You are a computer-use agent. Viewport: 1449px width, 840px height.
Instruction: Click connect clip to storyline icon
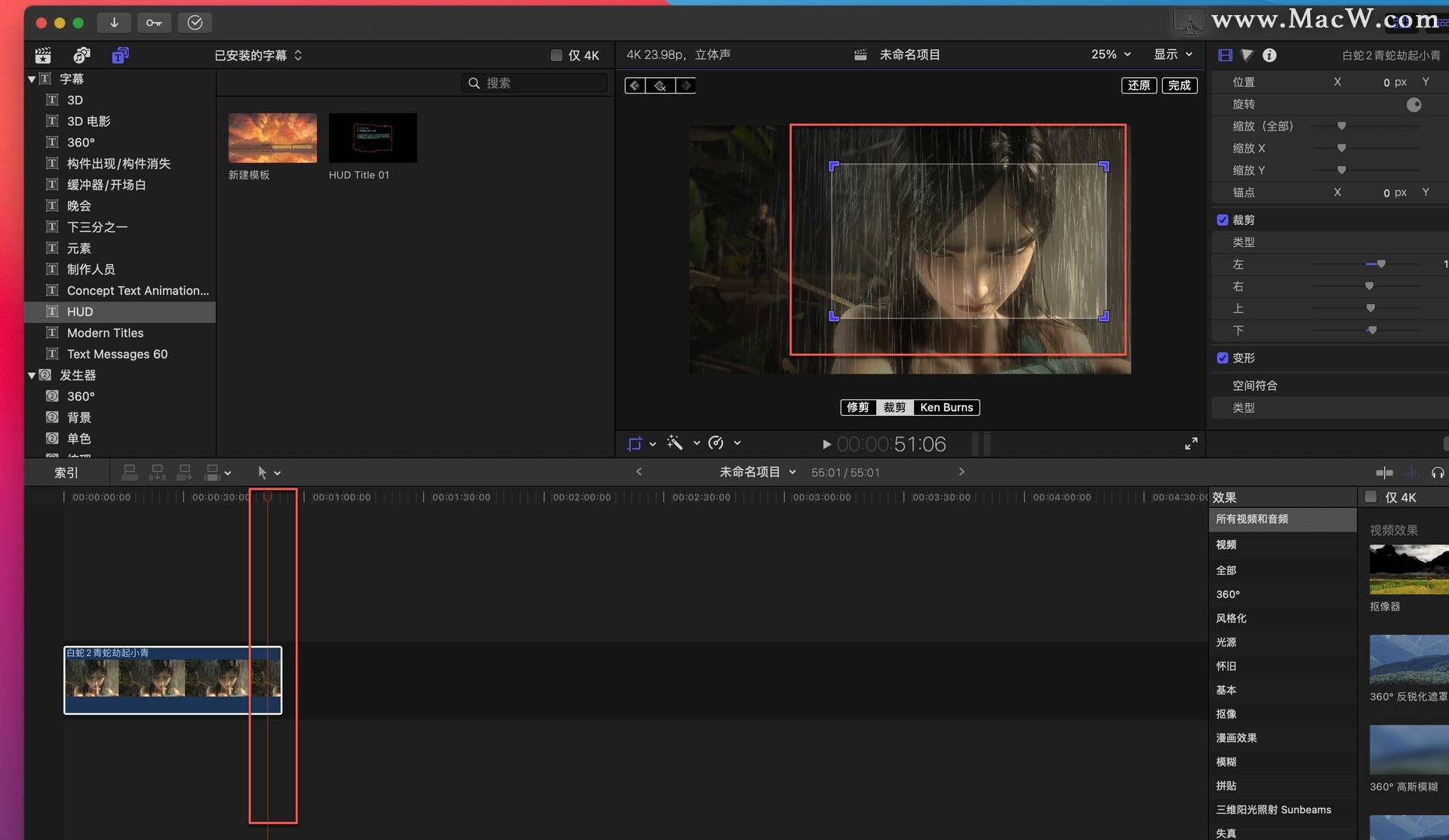(x=129, y=472)
